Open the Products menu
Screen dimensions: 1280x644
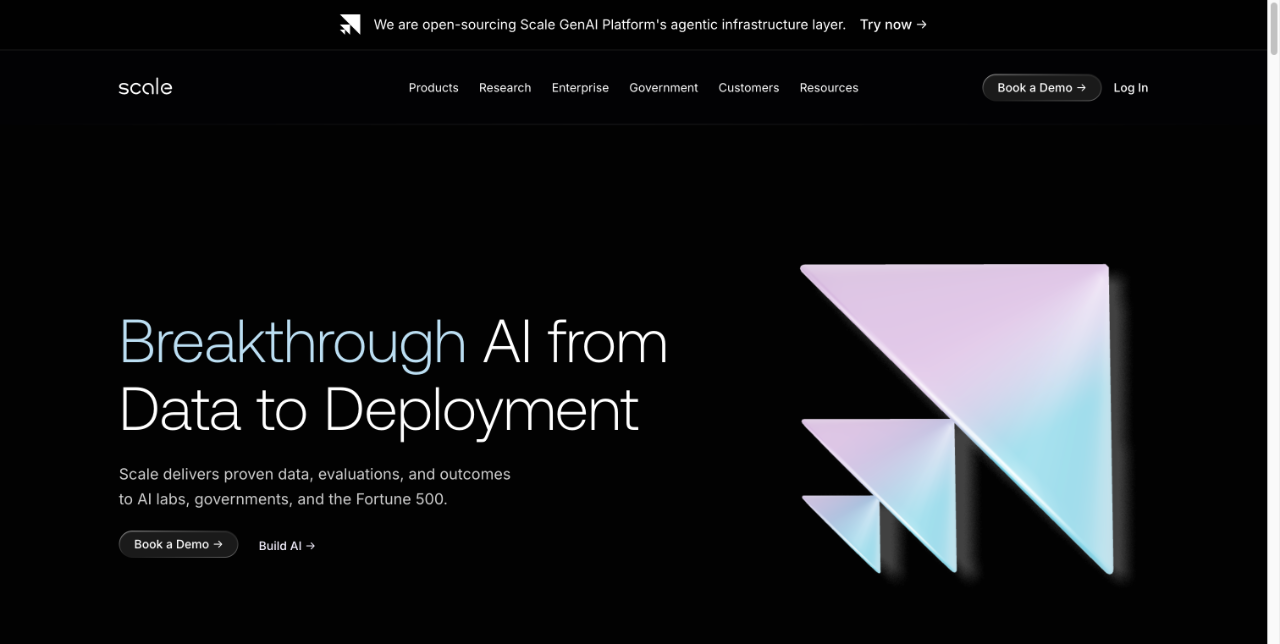434,88
